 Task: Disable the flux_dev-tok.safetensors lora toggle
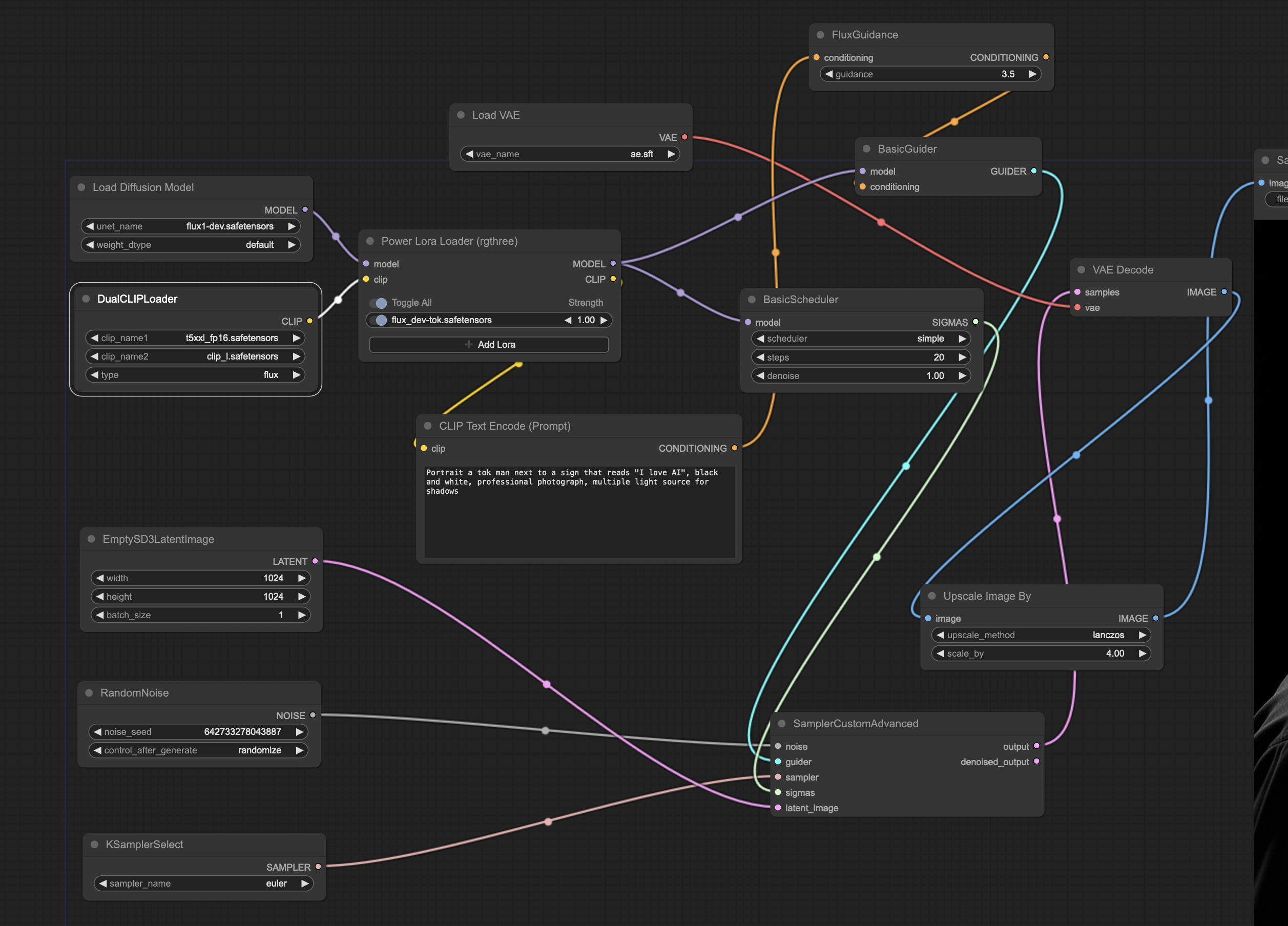(379, 320)
